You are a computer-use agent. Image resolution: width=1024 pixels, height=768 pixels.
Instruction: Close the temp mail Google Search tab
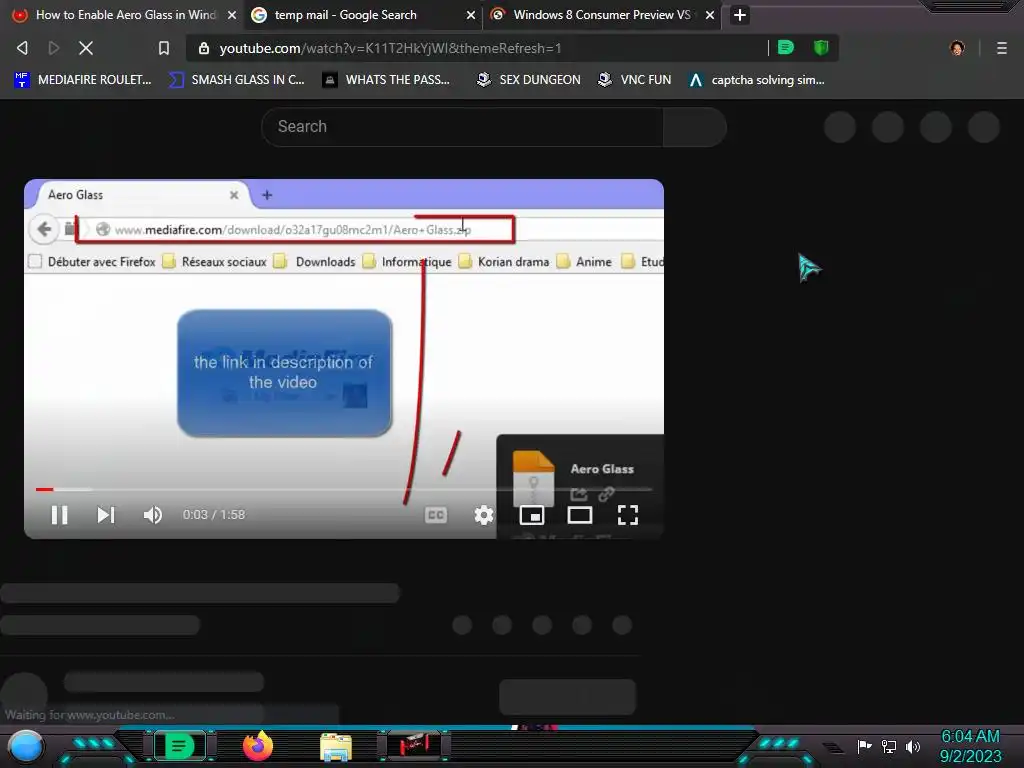471,15
